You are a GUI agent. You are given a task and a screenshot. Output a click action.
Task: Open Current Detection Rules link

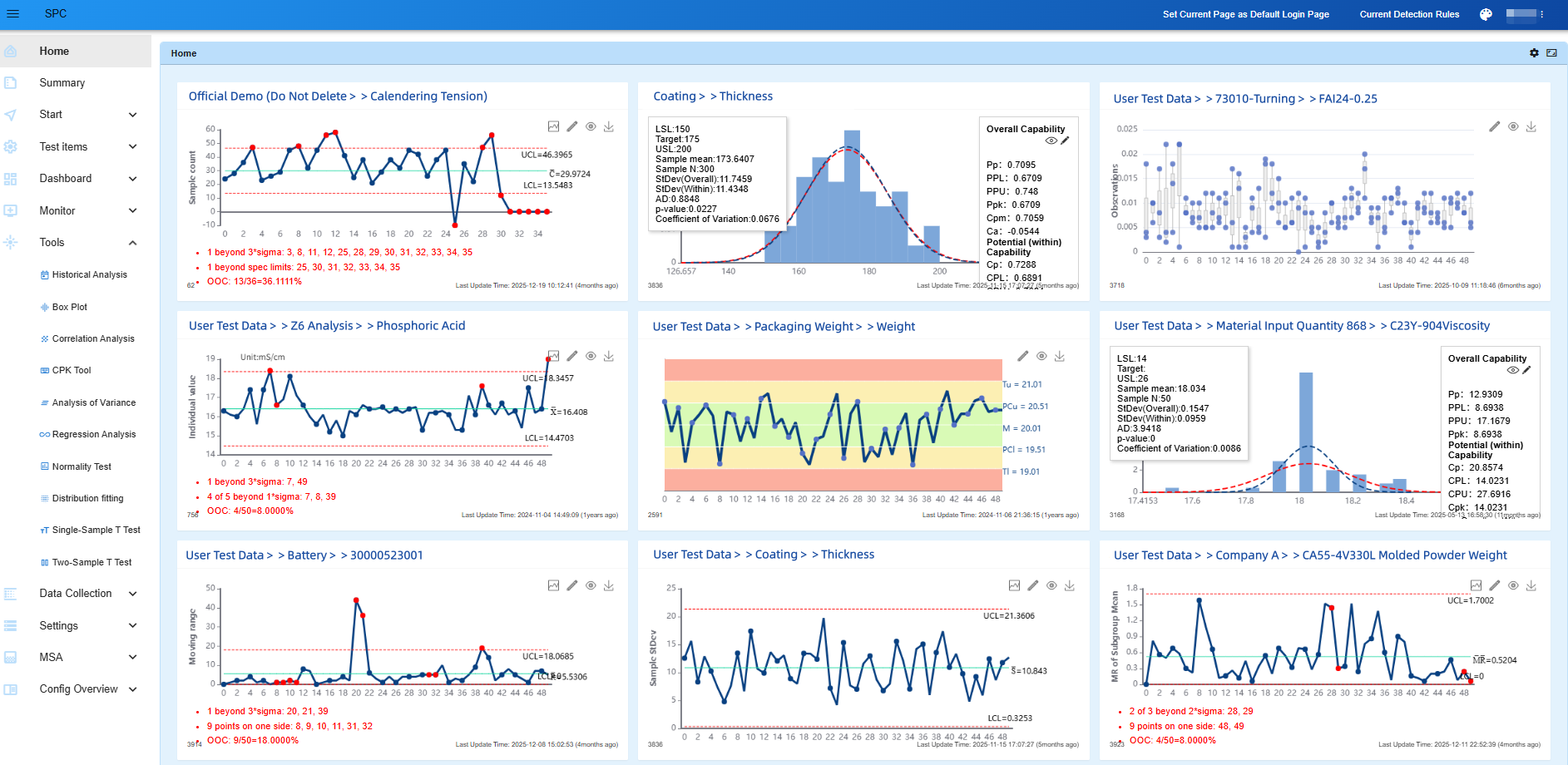click(x=1409, y=14)
